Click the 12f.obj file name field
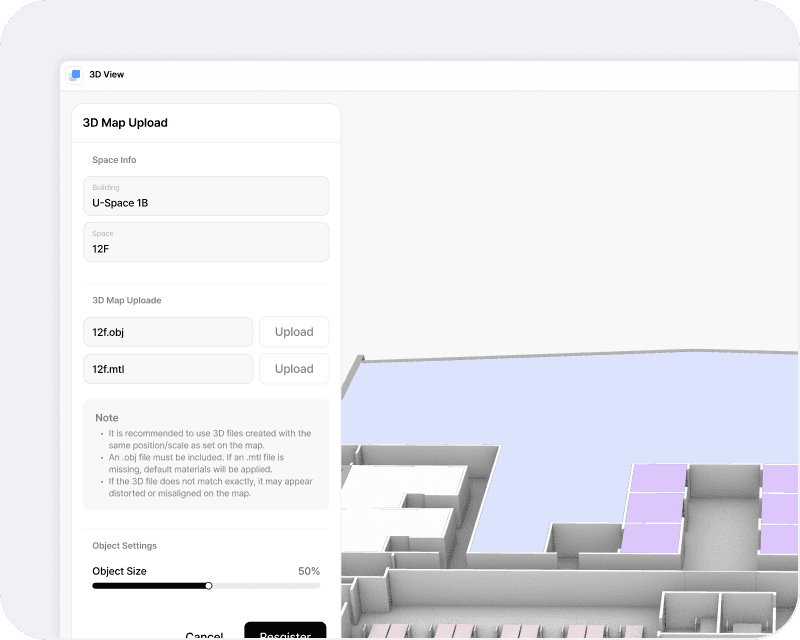This screenshot has height=640, width=800. point(167,331)
